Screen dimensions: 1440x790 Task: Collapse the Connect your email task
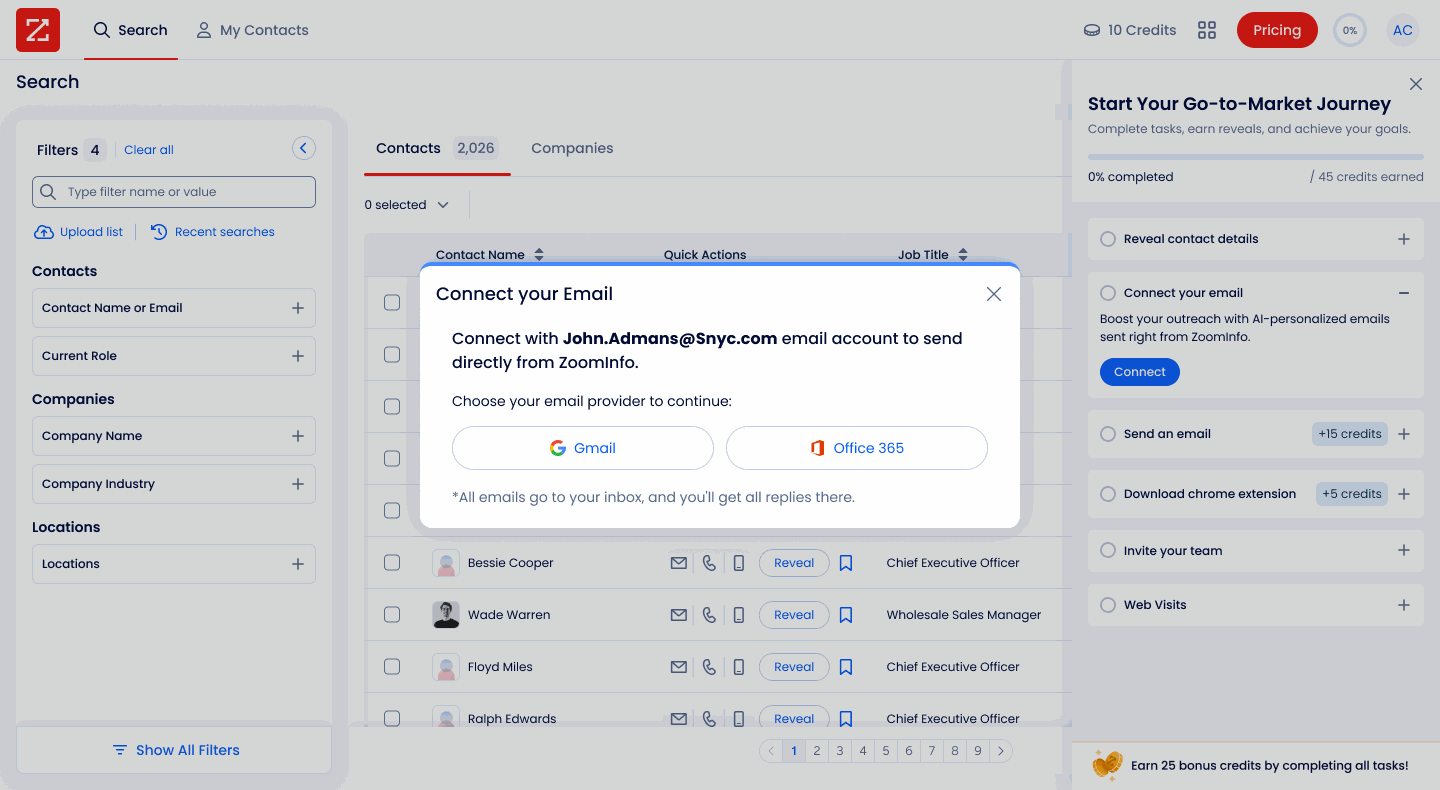point(1404,293)
